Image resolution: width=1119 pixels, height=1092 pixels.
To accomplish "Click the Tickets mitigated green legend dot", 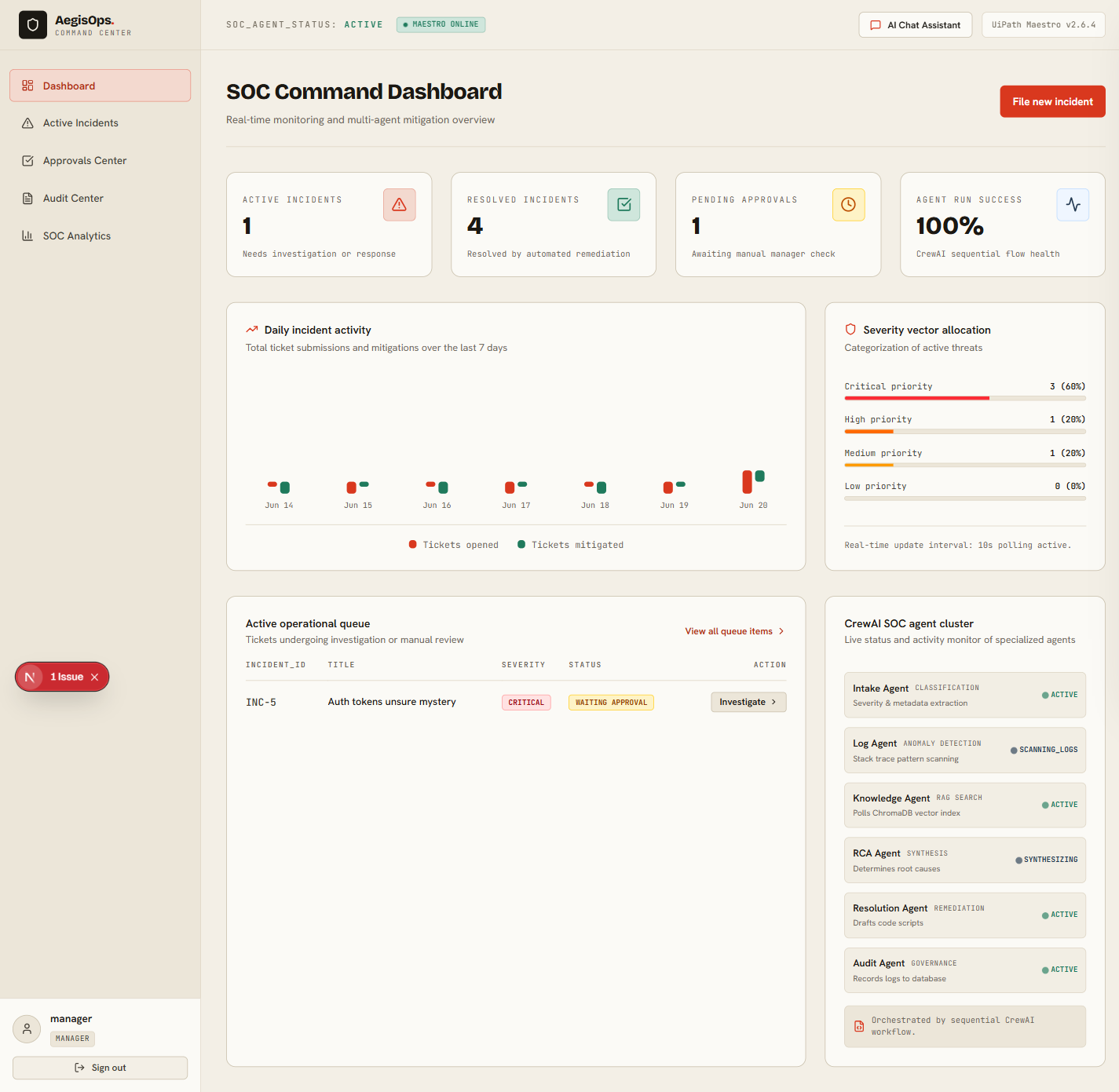I will pos(521,544).
